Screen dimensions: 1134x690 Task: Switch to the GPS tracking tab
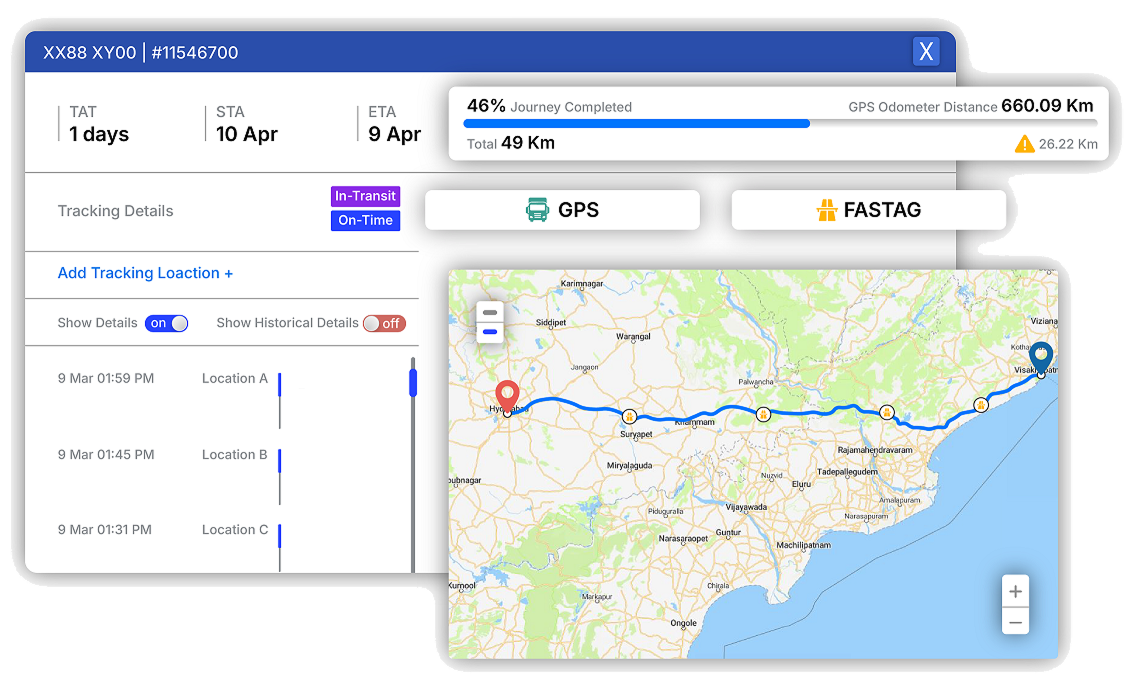562,210
